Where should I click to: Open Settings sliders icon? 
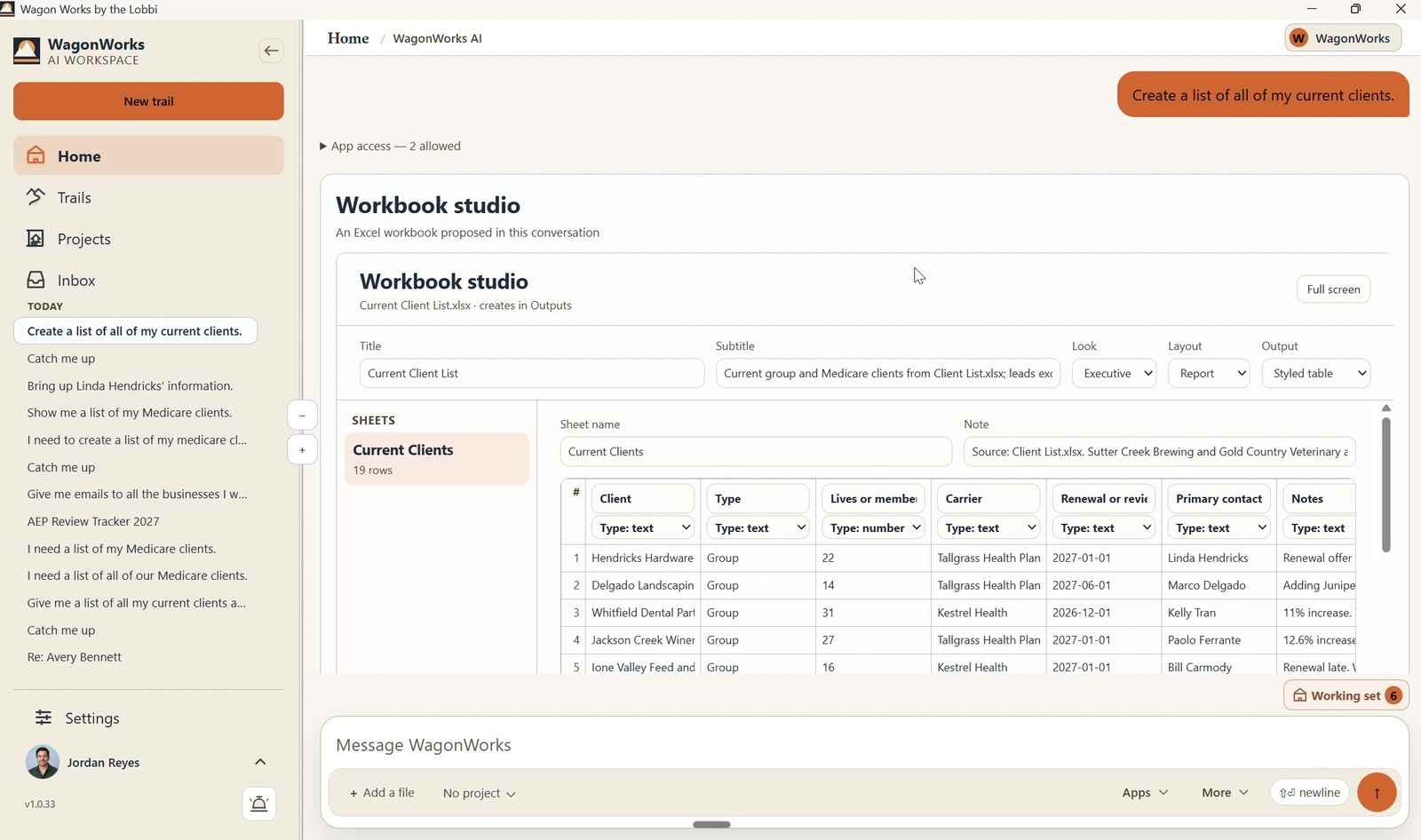pos(43,717)
